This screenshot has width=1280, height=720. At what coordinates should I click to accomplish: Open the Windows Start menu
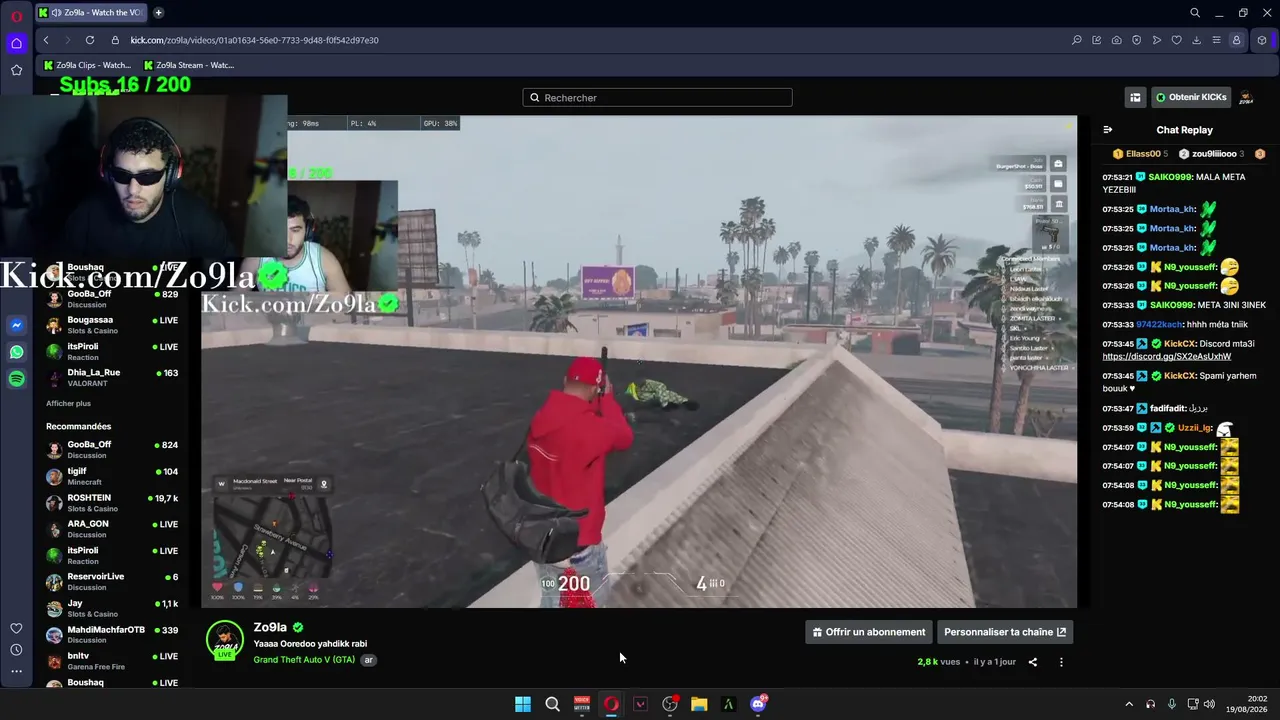pos(522,704)
